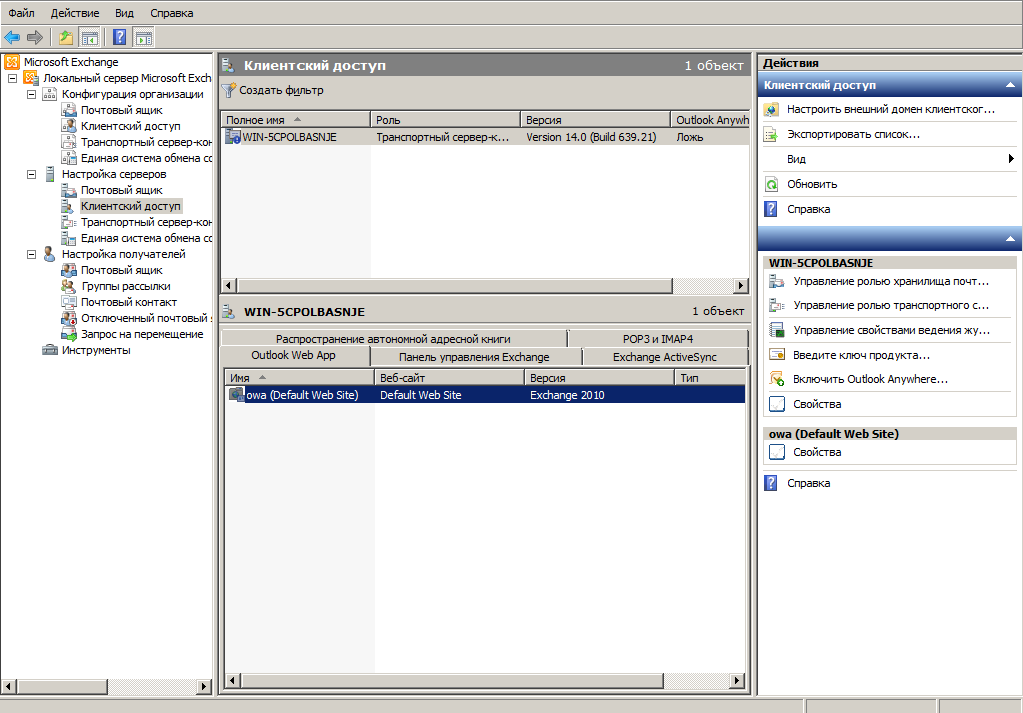Screen dimensions: 1023x713
Task: Collapse the Конфигурация организации tree branch
Action: click(31, 94)
